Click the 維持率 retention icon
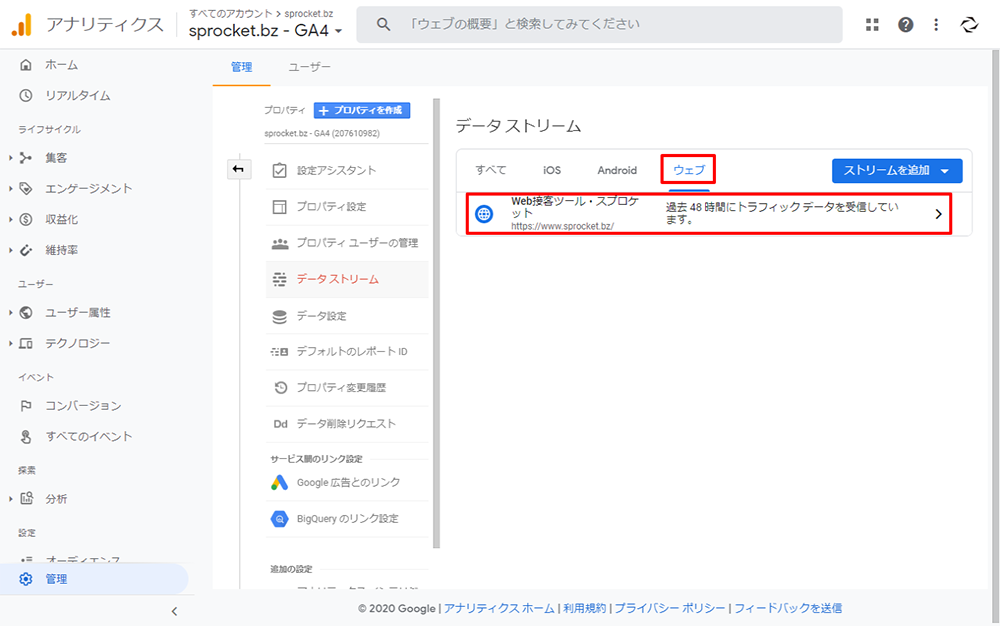The width and height of the screenshot is (1000, 626). coord(26,250)
